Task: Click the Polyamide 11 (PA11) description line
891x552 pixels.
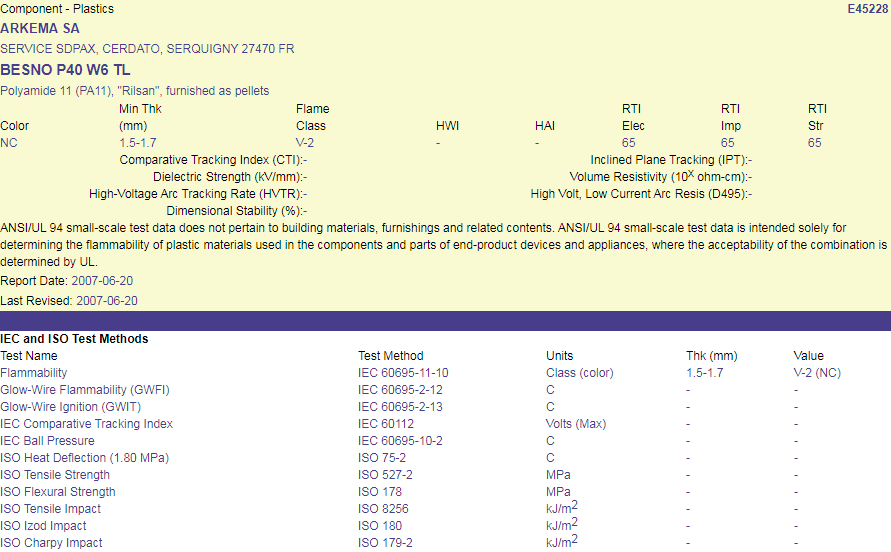Action: 134,91
